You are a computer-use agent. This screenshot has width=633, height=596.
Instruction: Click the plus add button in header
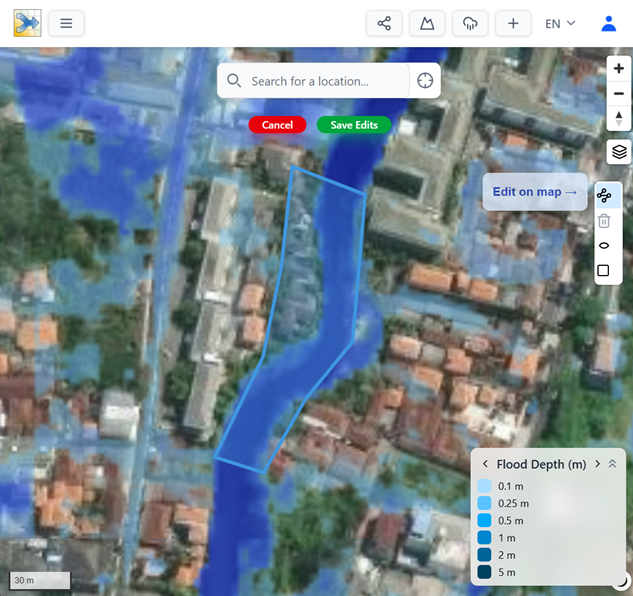point(513,23)
